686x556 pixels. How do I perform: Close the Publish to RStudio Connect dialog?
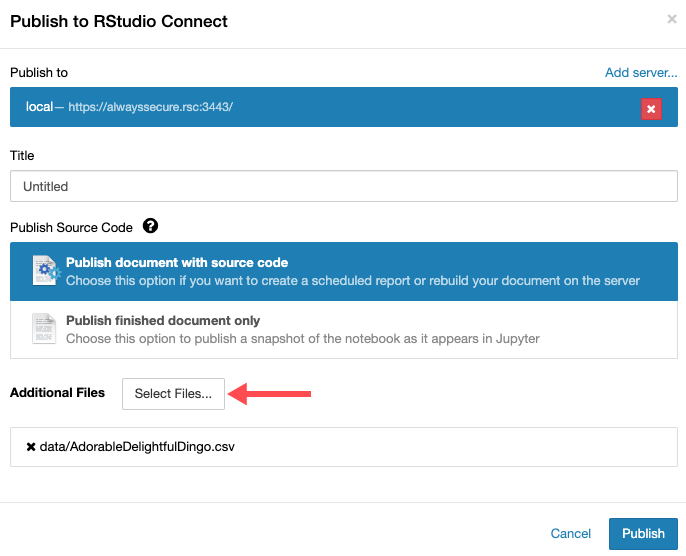672,19
